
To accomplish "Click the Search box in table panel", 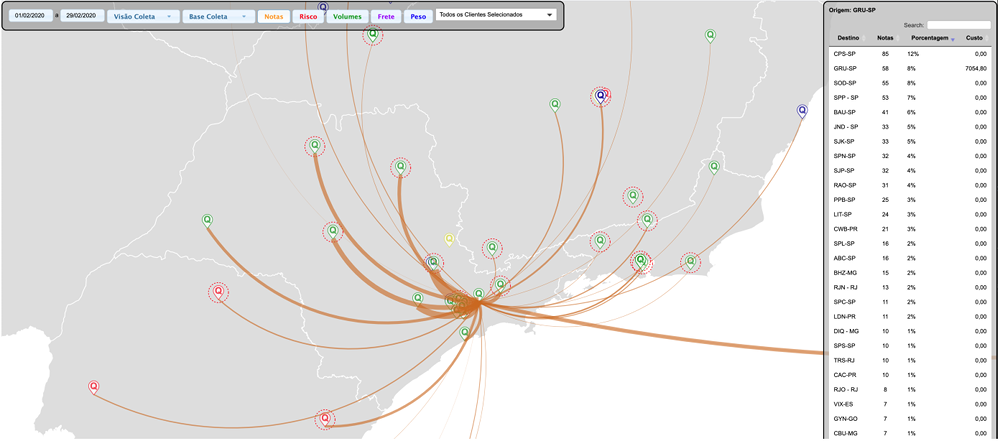I will click(x=958, y=24).
